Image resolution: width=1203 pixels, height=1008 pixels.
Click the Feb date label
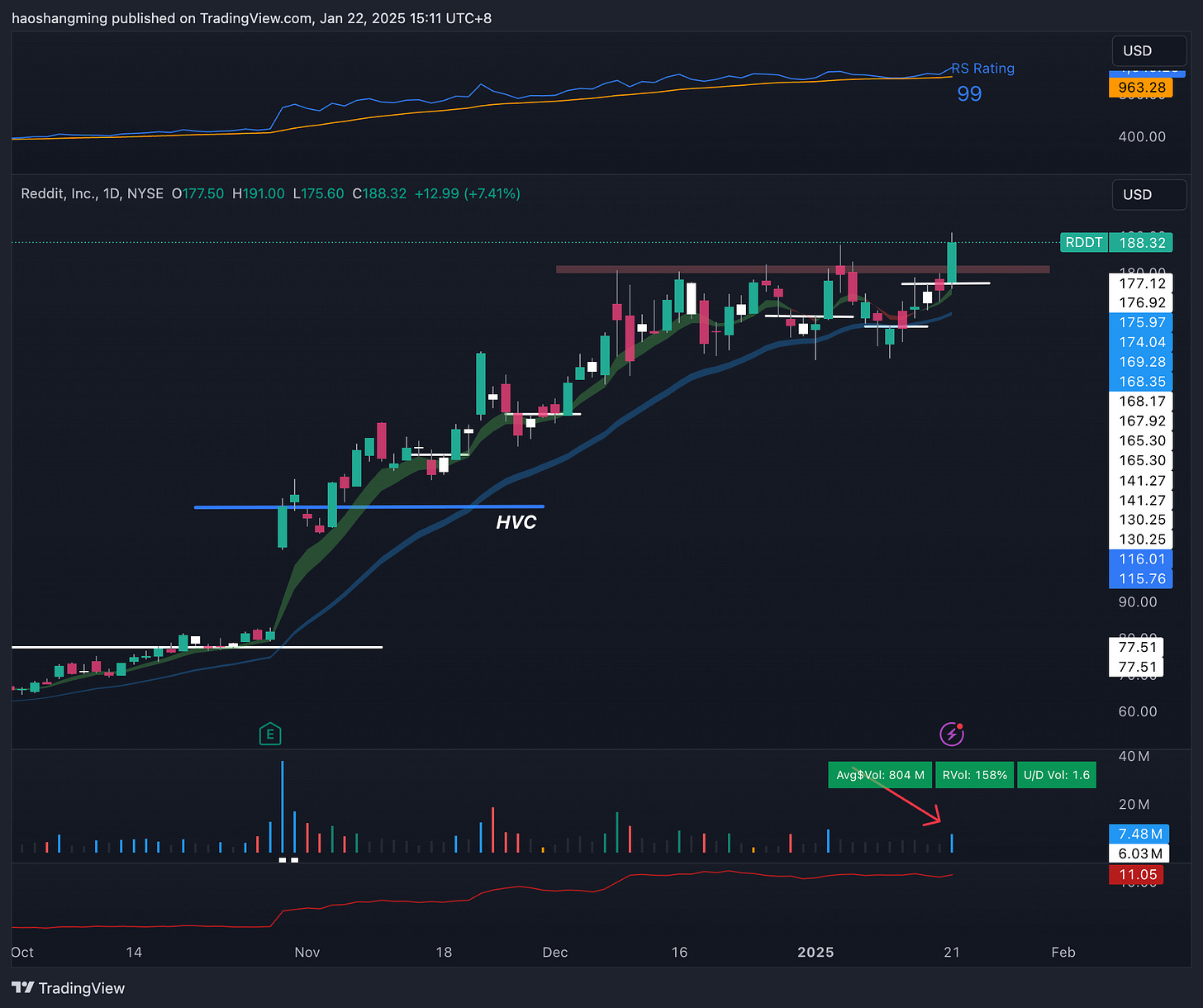[x=1063, y=953]
